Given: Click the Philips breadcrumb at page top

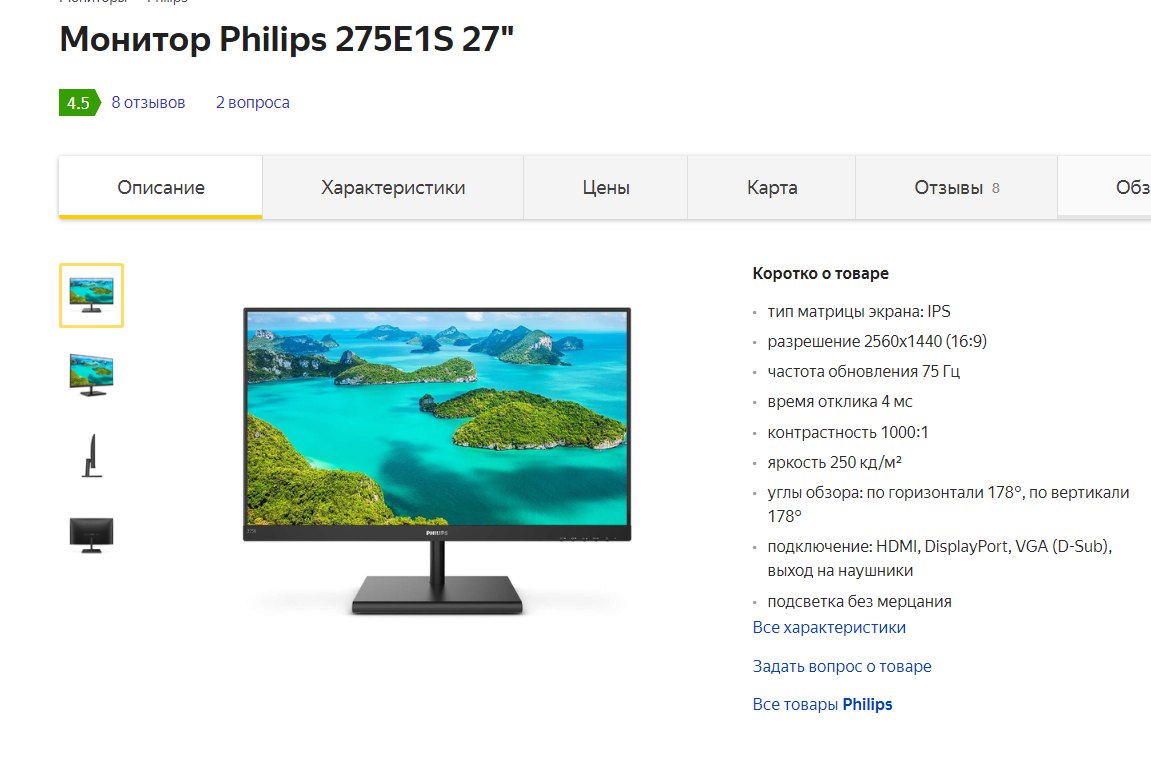Looking at the screenshot, I should 167,1.
